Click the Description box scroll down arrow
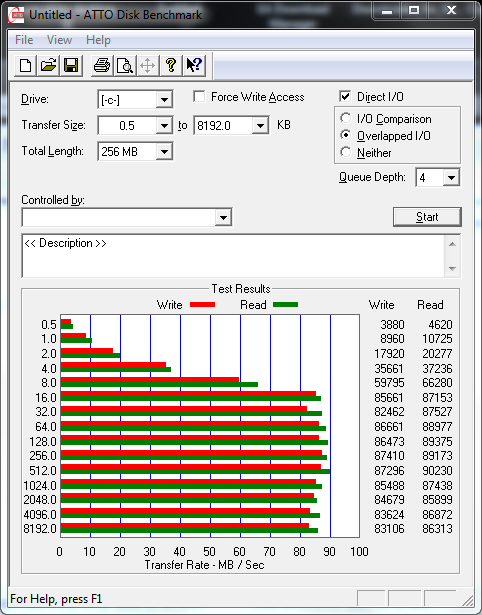Image resolution: width=482 pixels, height=615 pixels. 452,269
